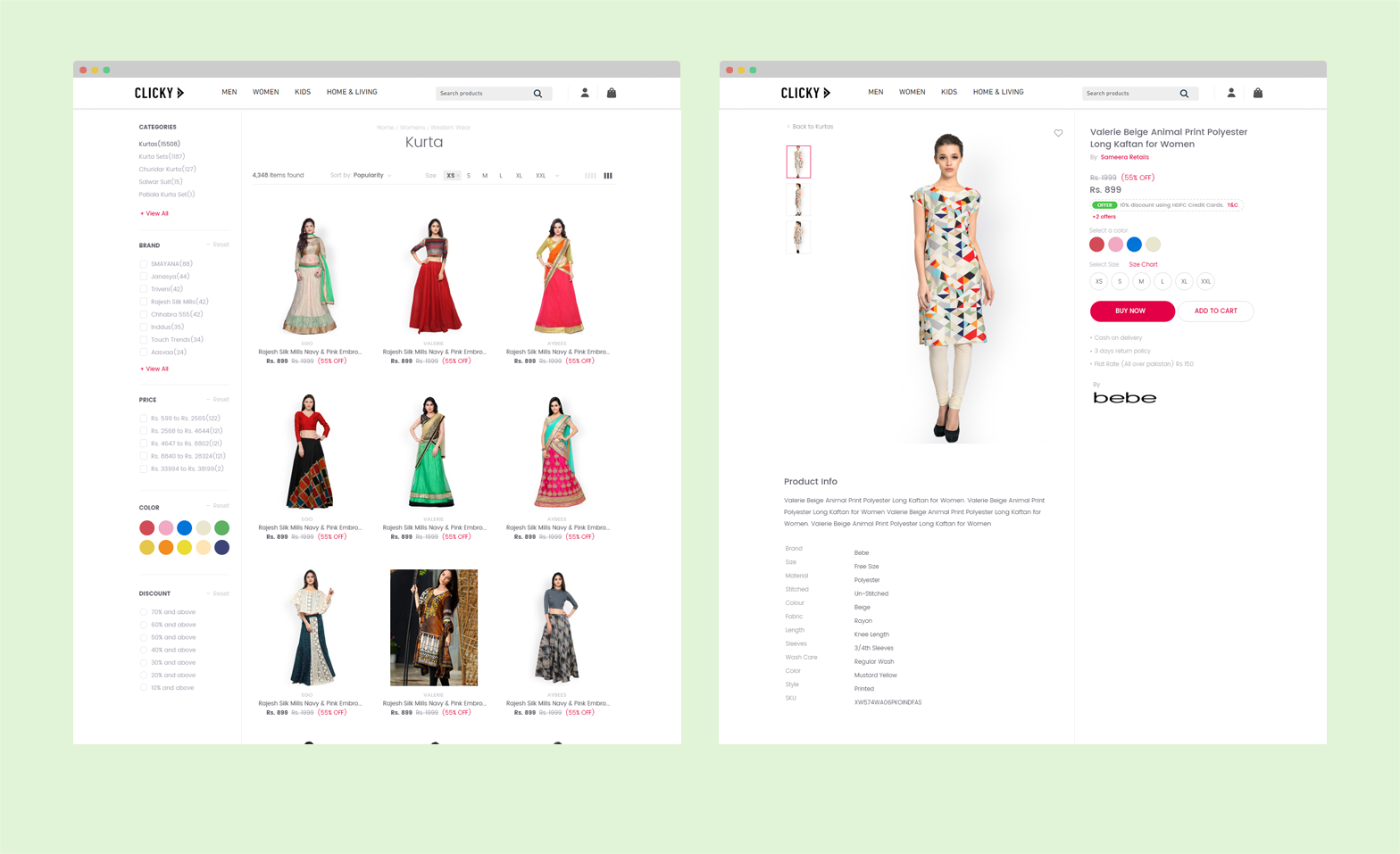1400x854 pixels.
Task: Switch to the three-column grid view icon
Action: click(x=608, y=176)
